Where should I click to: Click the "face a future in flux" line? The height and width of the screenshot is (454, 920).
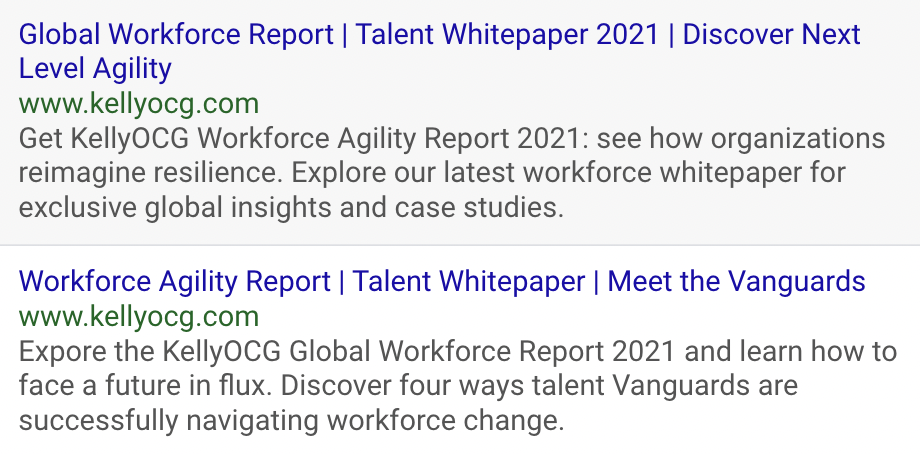click(147, 385)
